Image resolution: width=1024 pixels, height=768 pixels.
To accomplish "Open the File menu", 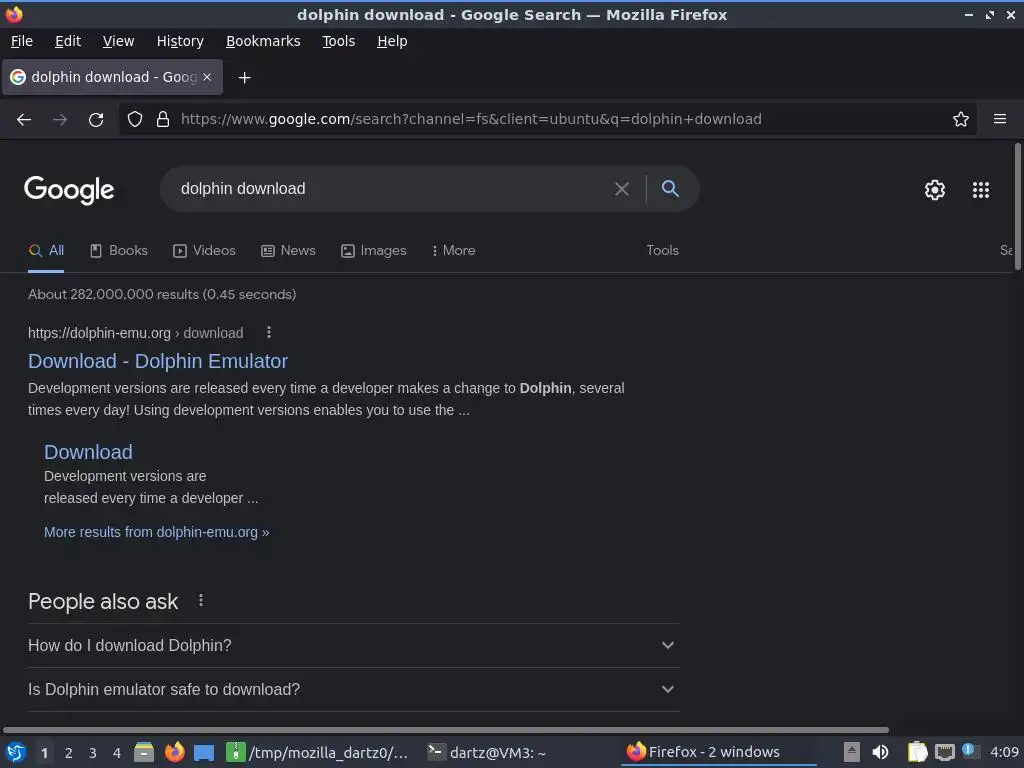I will [x=22, y=41].
